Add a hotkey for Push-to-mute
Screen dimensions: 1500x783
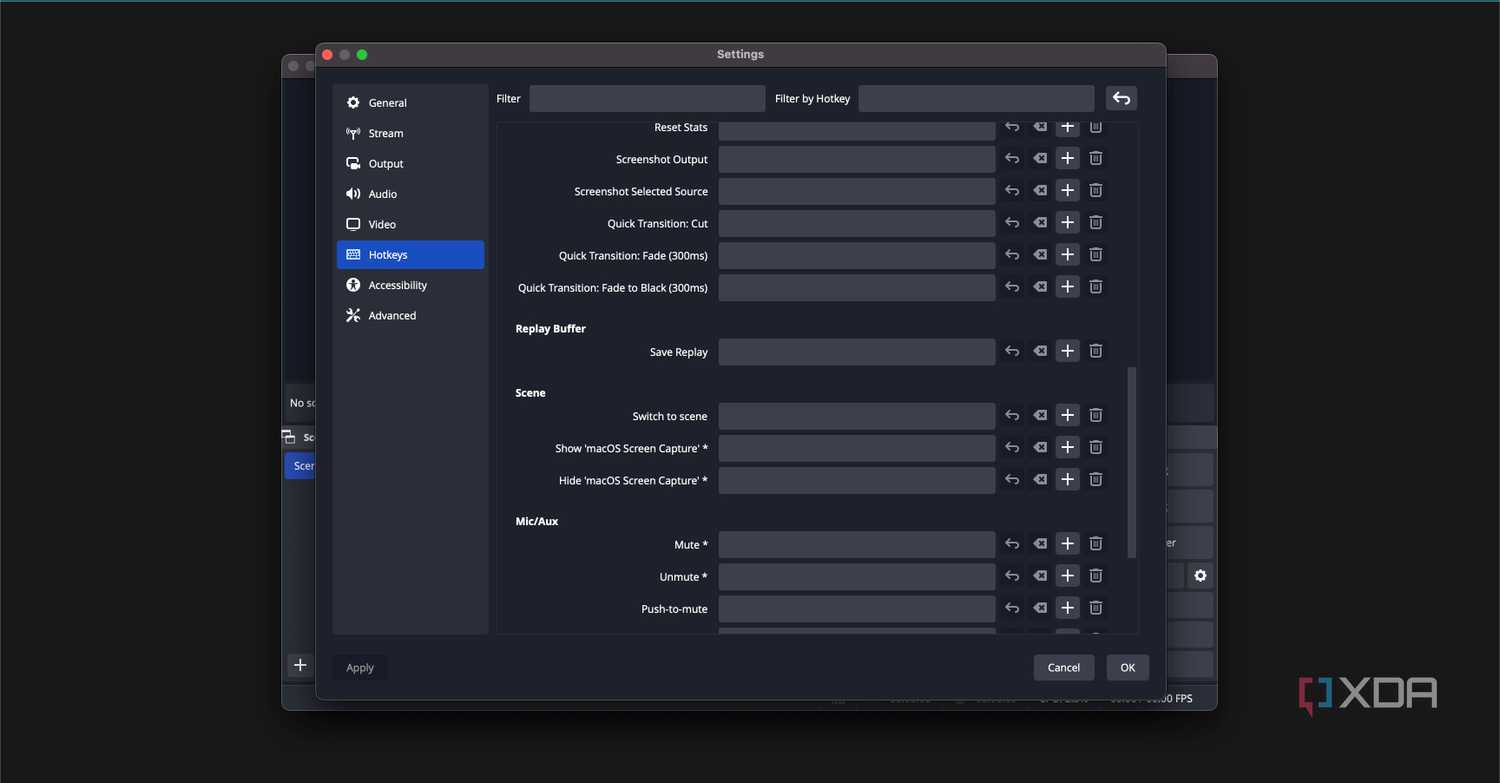[1068, 608]
